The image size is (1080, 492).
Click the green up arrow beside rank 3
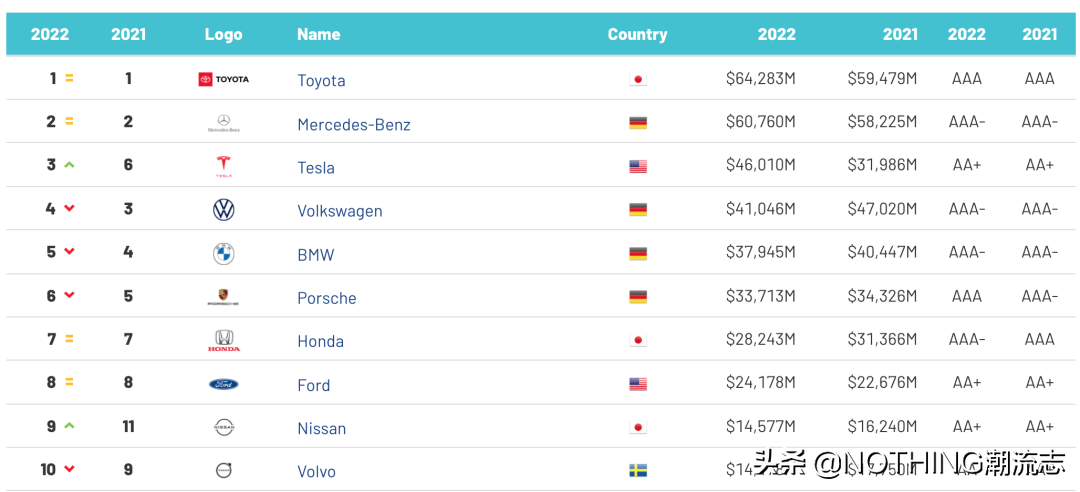coord(69,165)
